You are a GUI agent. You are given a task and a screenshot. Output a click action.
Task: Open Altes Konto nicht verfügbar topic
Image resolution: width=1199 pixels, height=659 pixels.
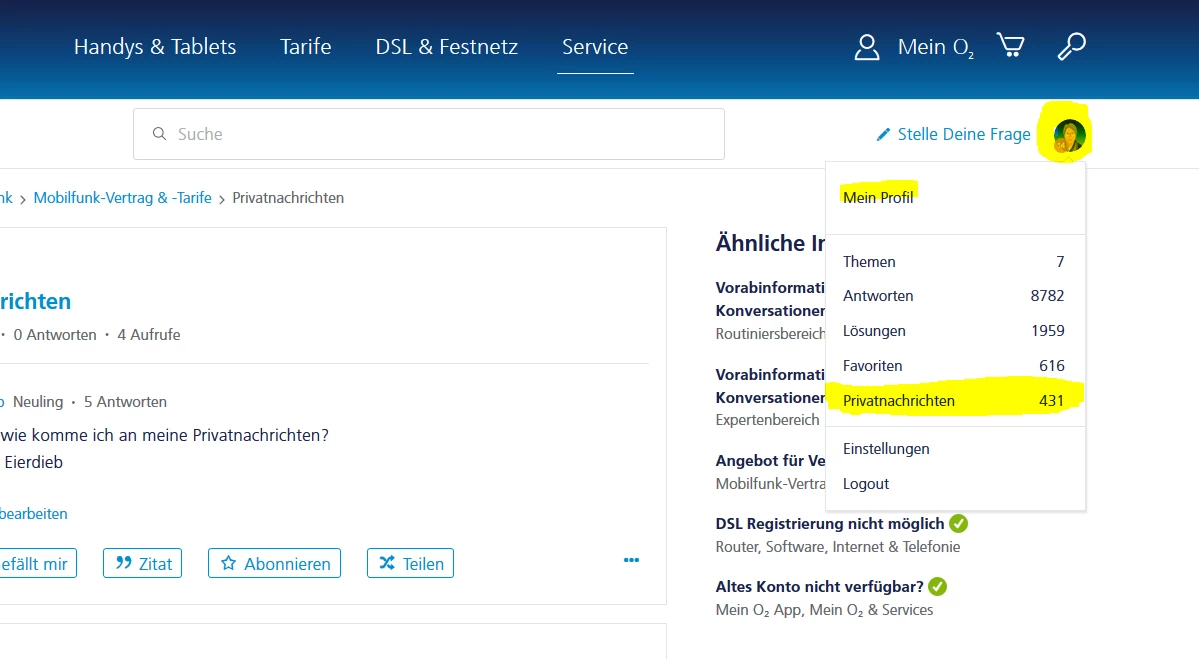[x=820, y=586]
